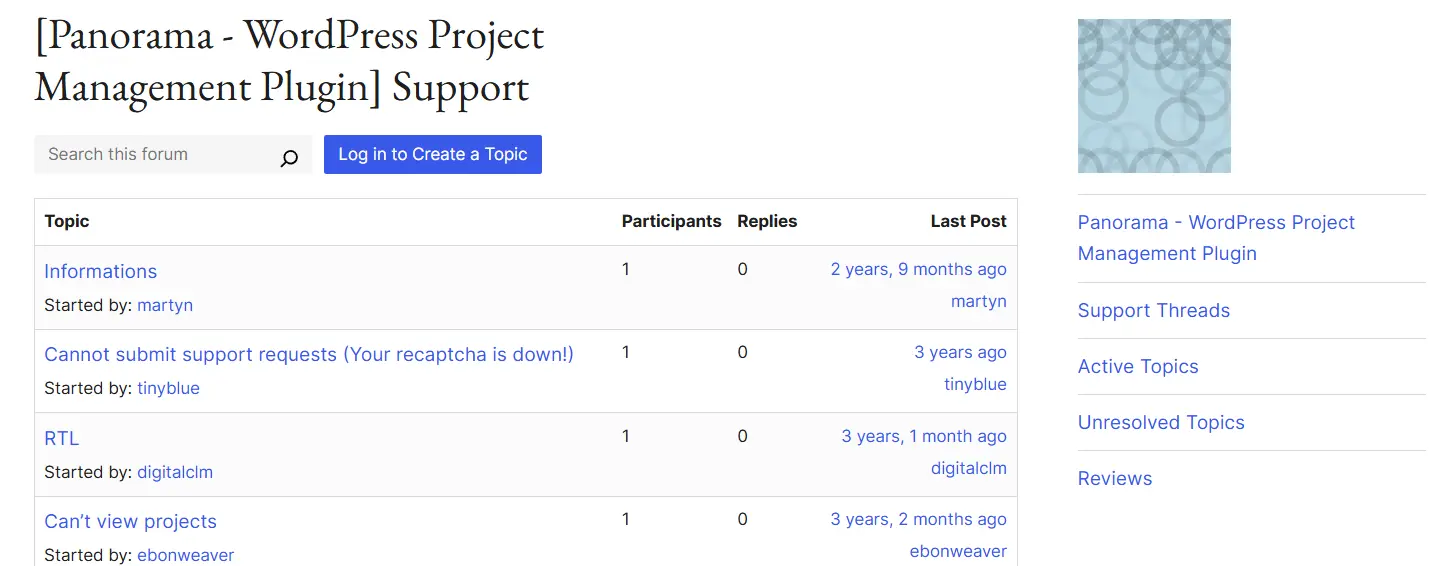Open ebonweaver's profile in Started by
The height and width of the screenshot is (566, 1441).
[185, 555]
